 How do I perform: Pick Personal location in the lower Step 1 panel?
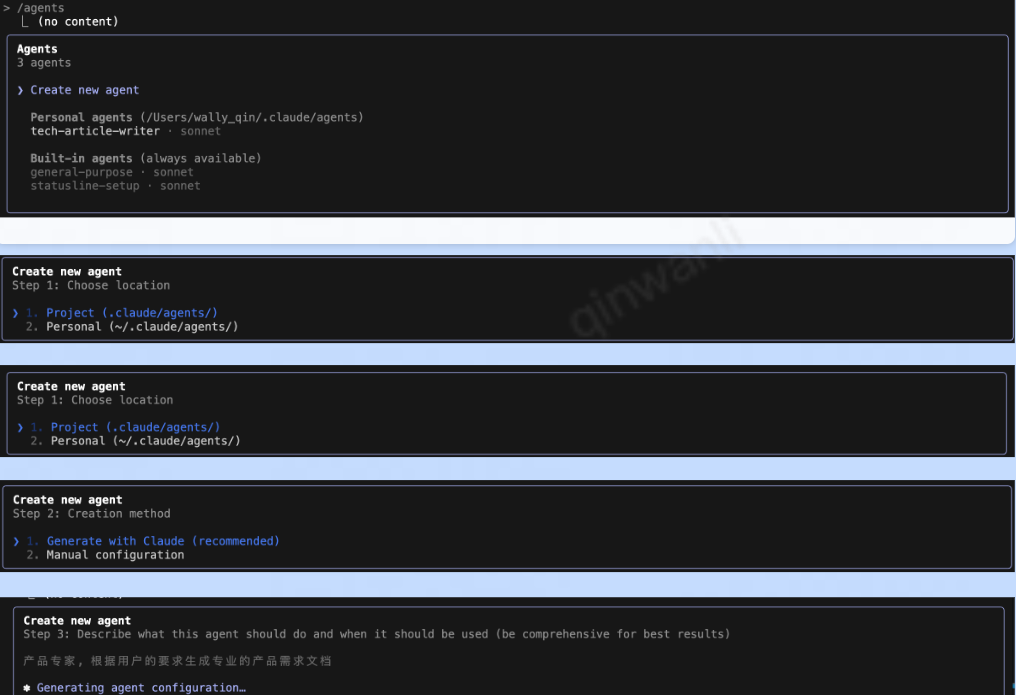click(x=145, y=441)
